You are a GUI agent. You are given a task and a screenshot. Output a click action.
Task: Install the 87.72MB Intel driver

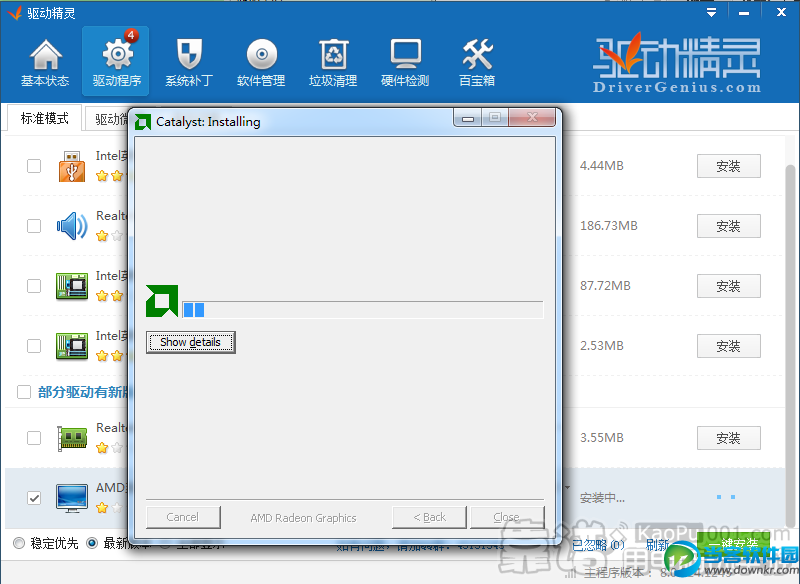coord(729,286)
